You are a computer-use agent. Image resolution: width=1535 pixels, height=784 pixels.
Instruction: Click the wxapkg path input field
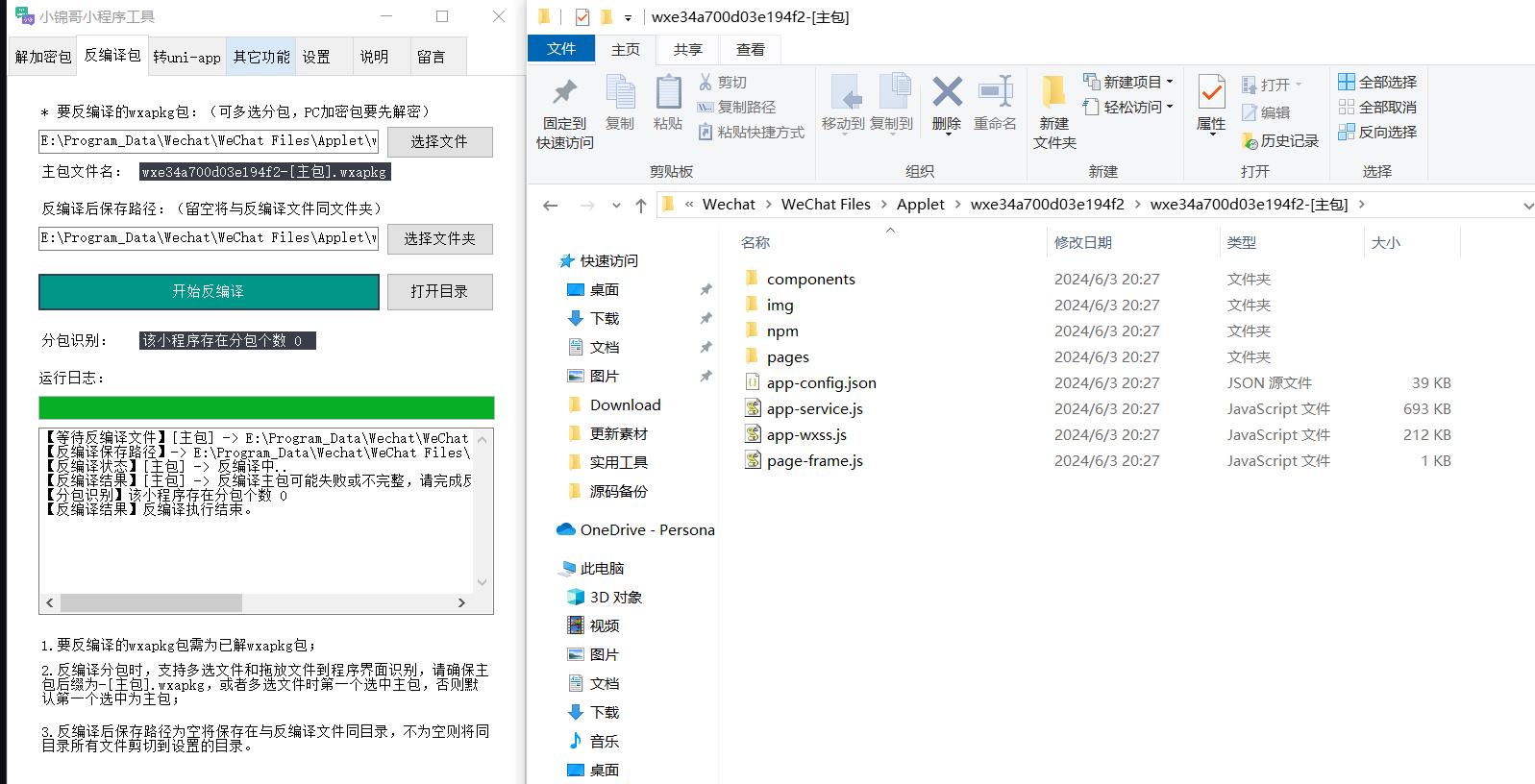pyautogui.click(x=209, y=141)
